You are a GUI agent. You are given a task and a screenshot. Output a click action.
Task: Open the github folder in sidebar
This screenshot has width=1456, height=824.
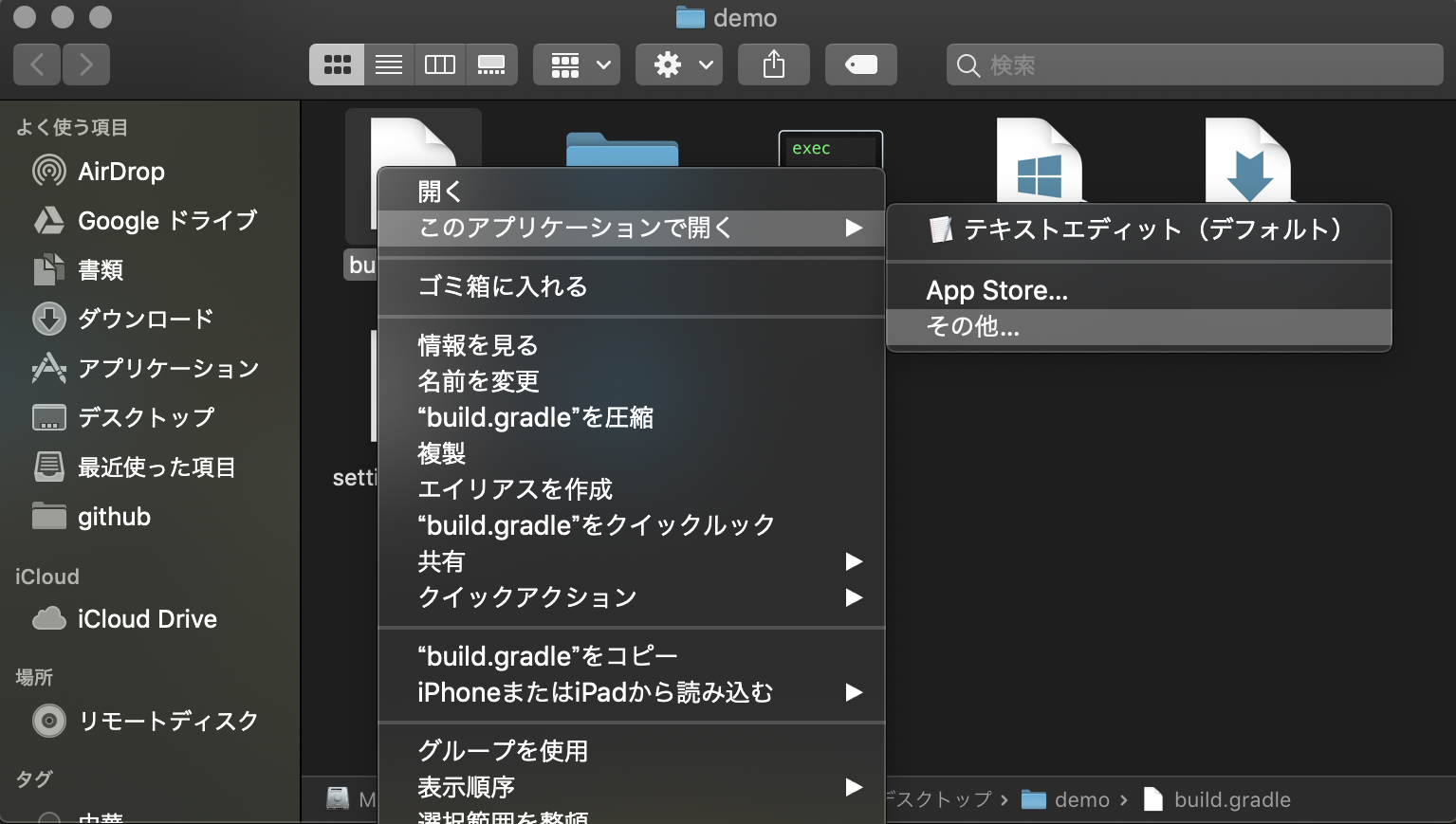click(x=91, y=517)
